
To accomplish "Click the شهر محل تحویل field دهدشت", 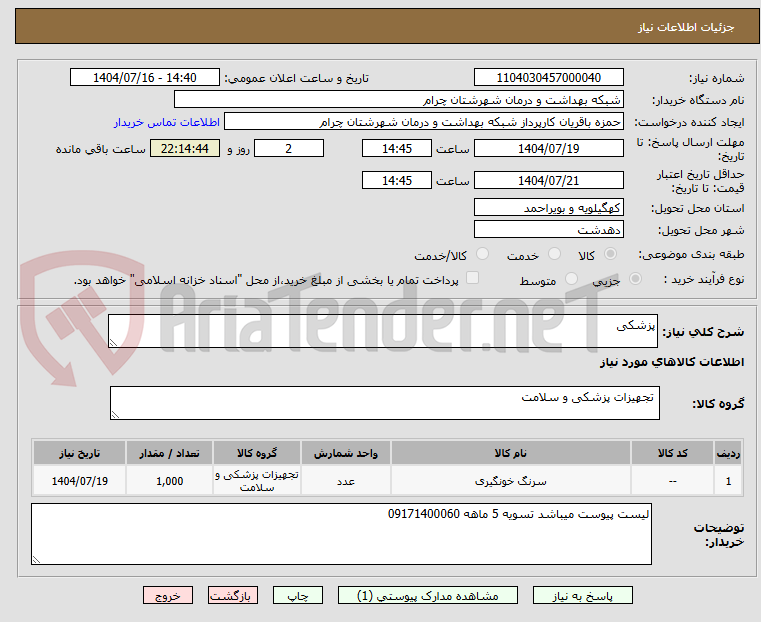I will tap(548, 229).
